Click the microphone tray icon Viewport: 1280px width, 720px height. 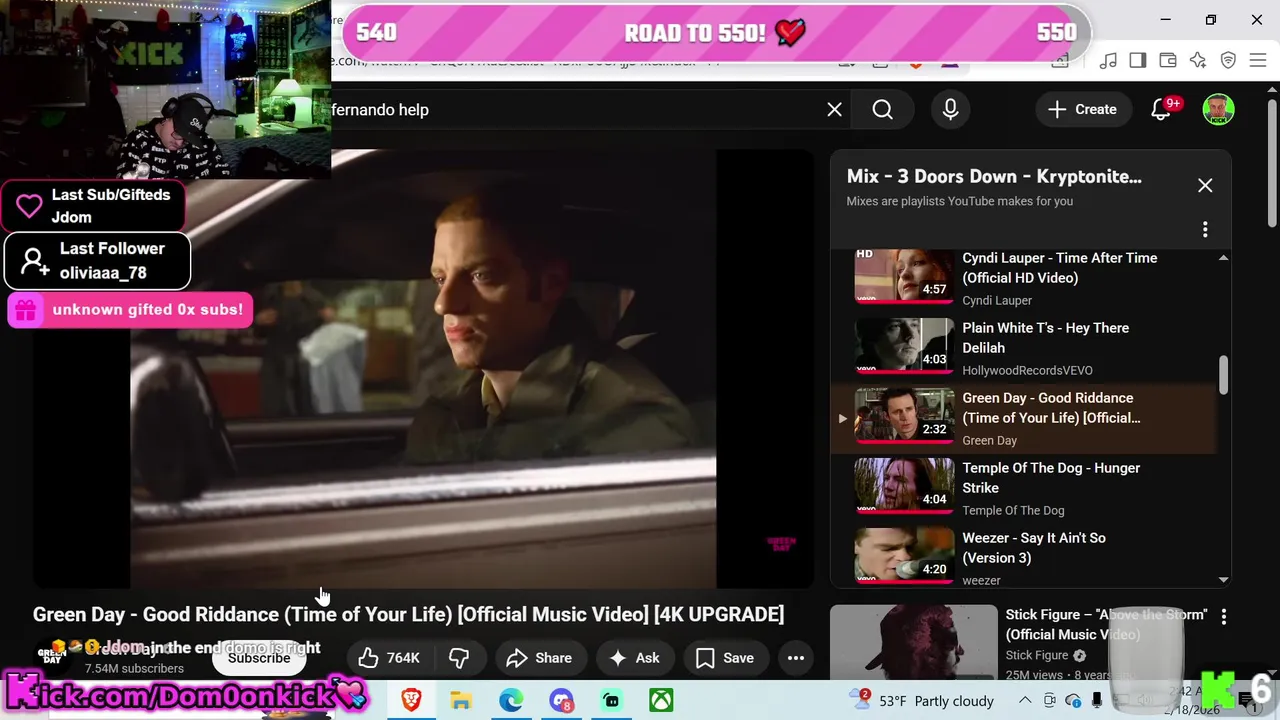[x=1097, y=701]
